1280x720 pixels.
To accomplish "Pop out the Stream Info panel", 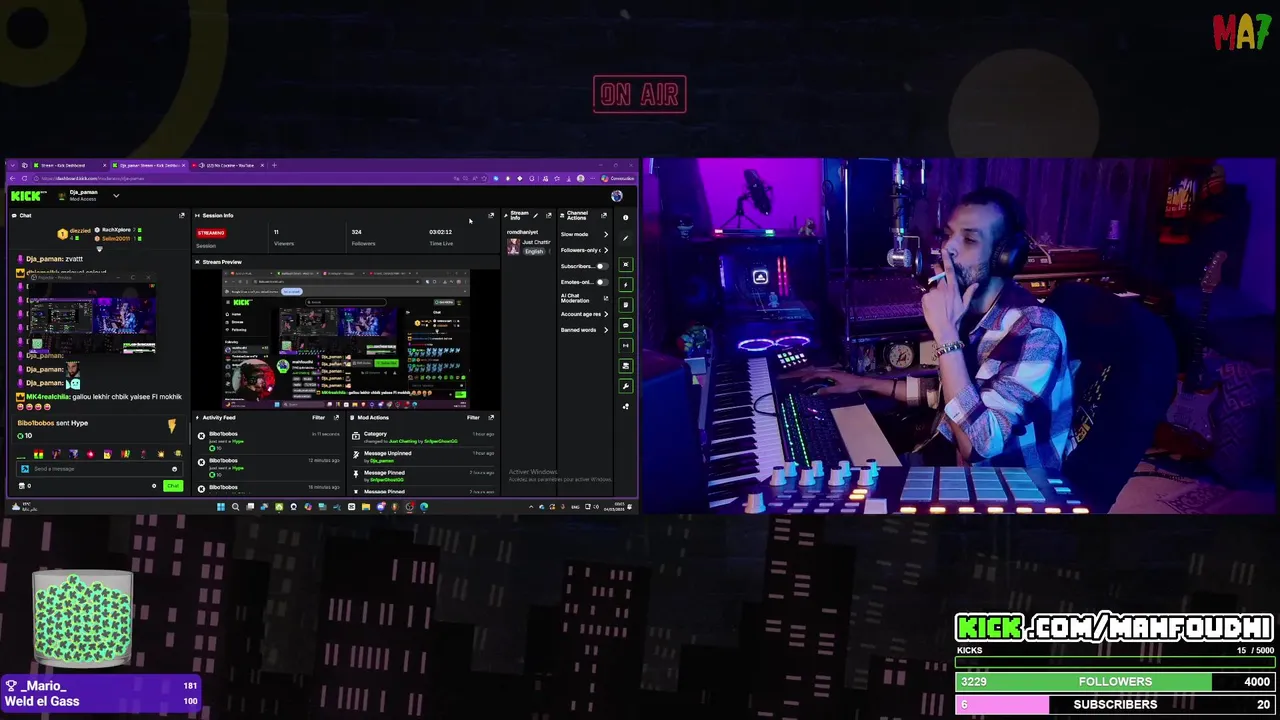I will [548, 215].
